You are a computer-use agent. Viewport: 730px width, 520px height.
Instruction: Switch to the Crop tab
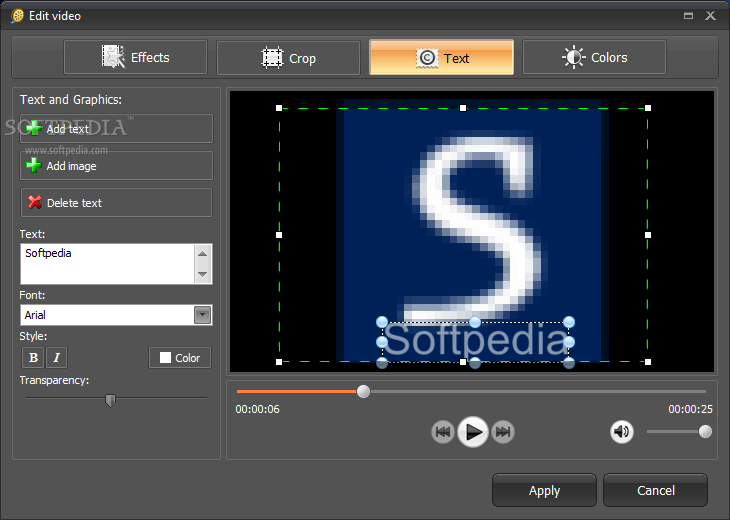click(x=288, y=58)
